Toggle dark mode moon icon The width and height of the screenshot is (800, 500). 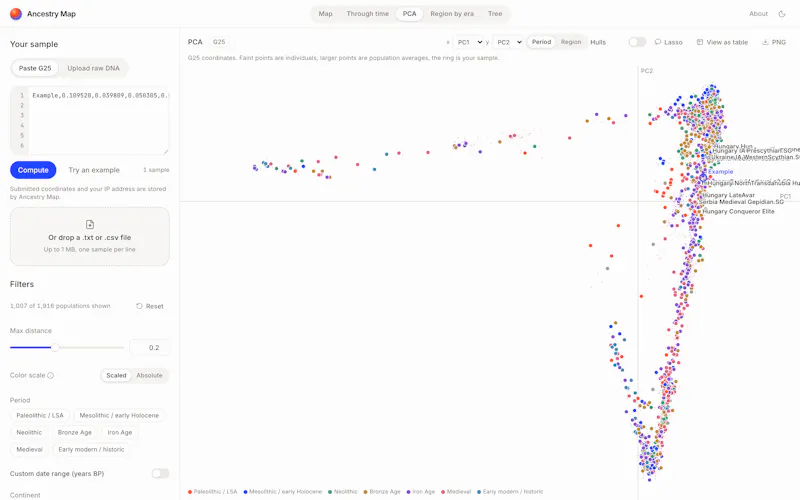point(782,14)
